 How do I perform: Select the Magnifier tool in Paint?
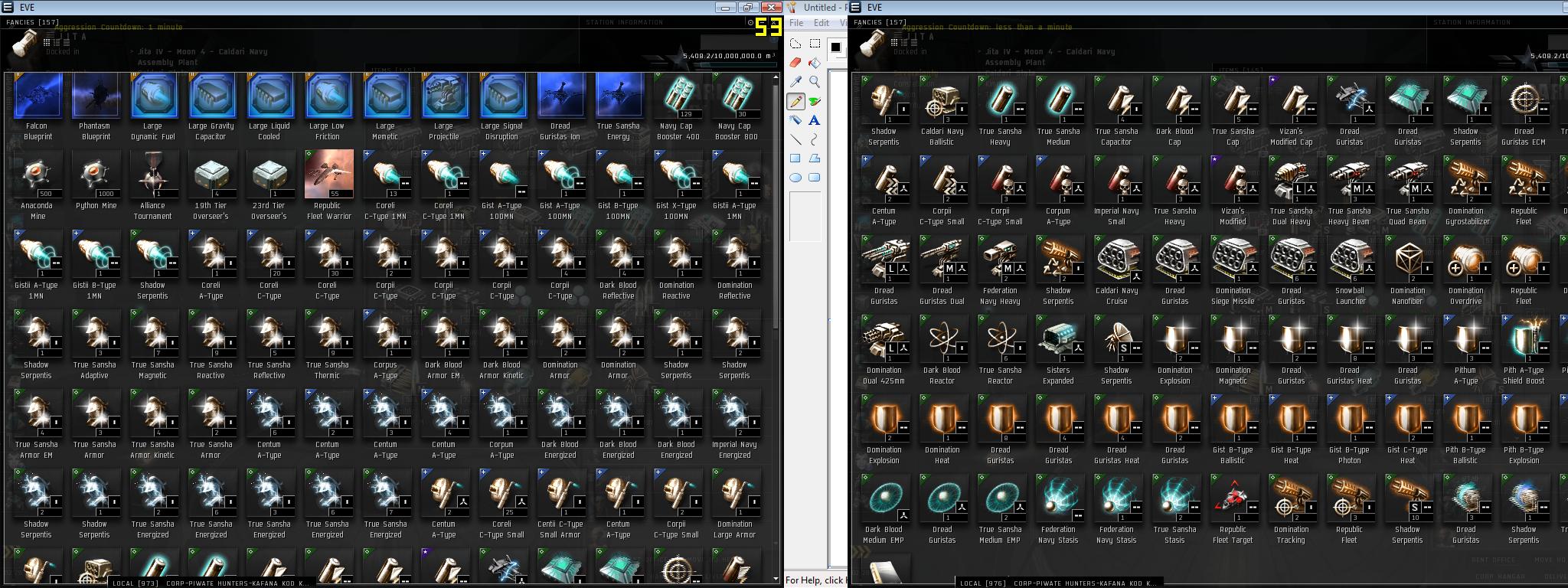click(x=815, y=82)
